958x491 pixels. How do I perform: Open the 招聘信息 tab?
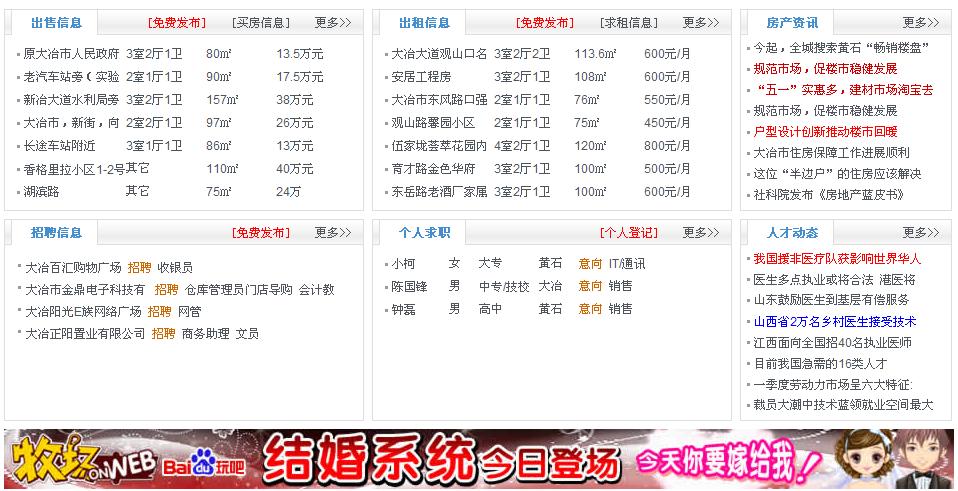point(56,233)
